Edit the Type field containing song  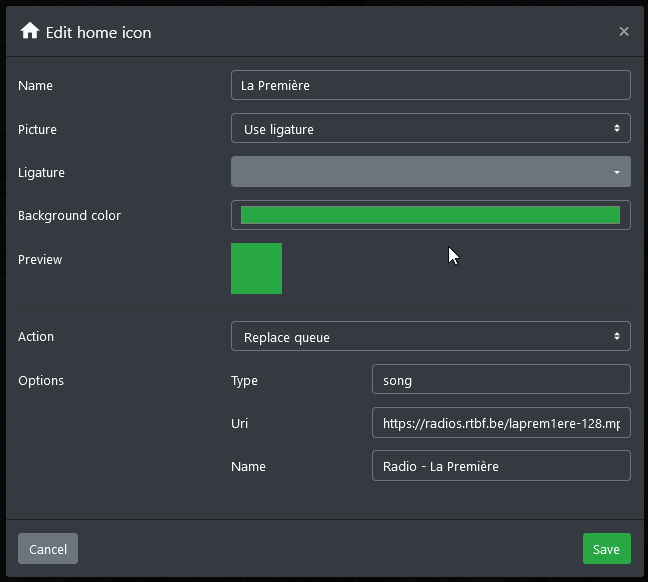501,379
